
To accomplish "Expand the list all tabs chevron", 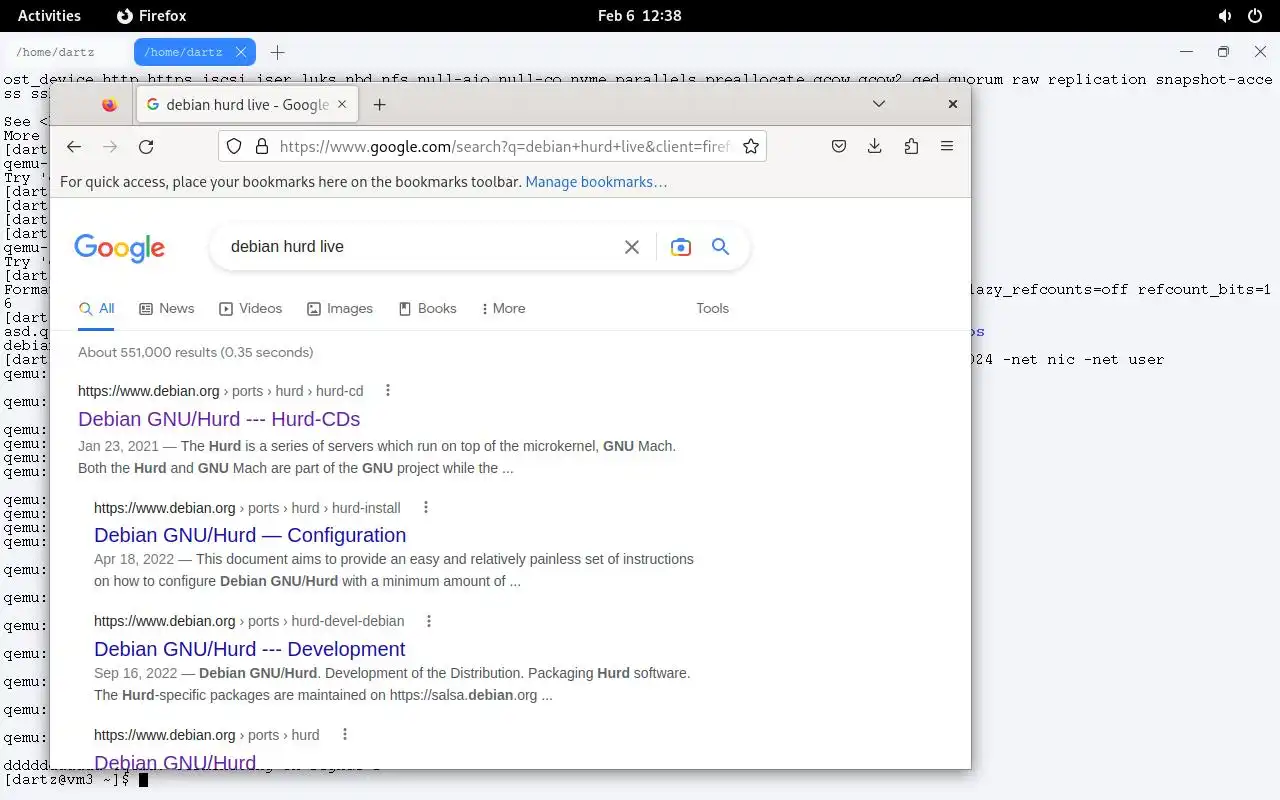I will pos(879,104).
